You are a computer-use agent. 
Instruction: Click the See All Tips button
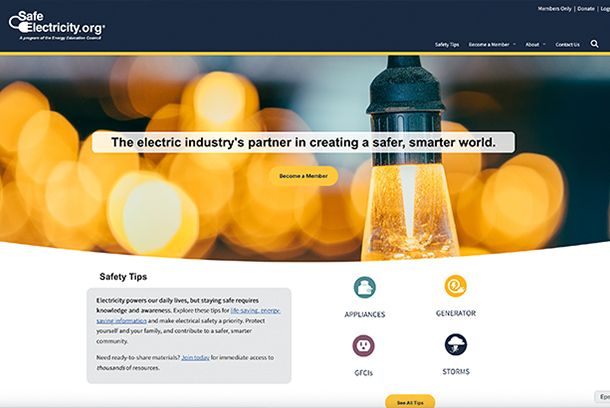click(410, 401)
